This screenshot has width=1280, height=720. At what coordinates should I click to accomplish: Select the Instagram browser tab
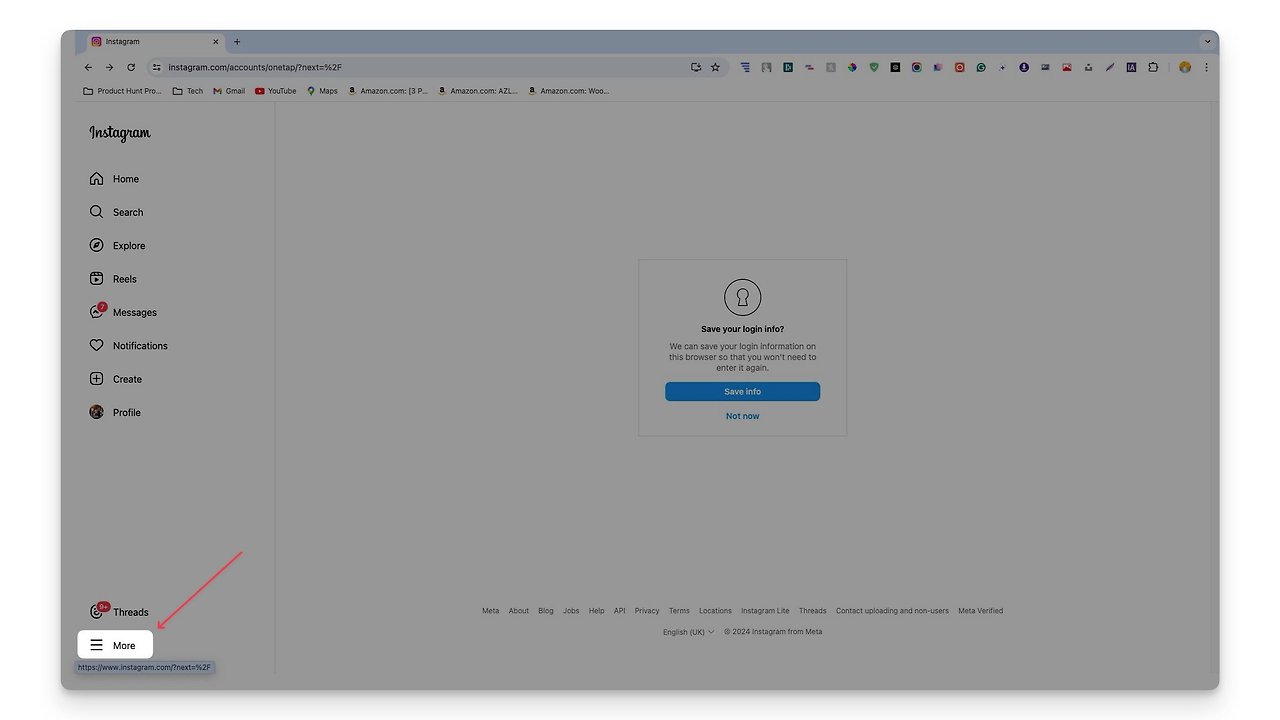click(155, 42)
